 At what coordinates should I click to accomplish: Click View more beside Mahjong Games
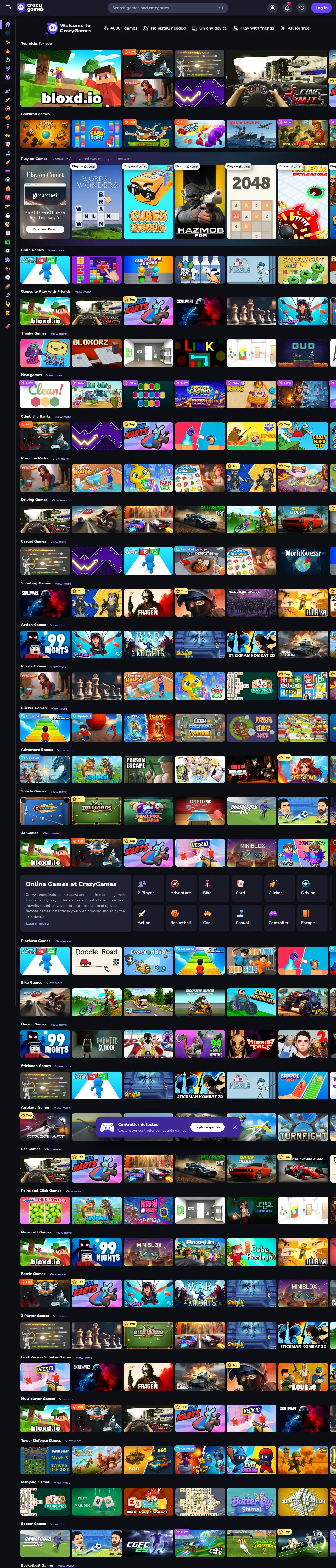(x=61, y=1482)
